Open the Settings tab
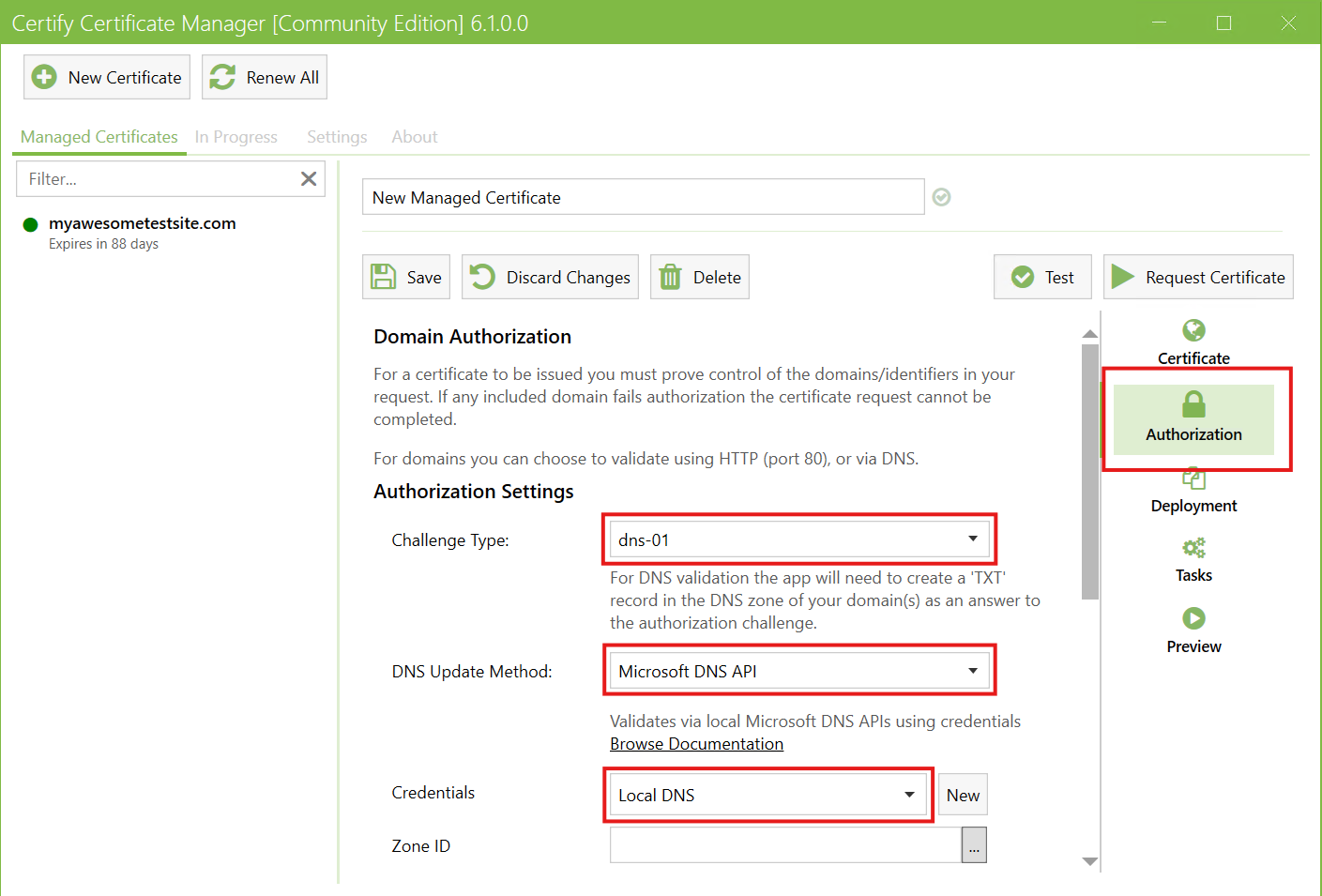 337,137
